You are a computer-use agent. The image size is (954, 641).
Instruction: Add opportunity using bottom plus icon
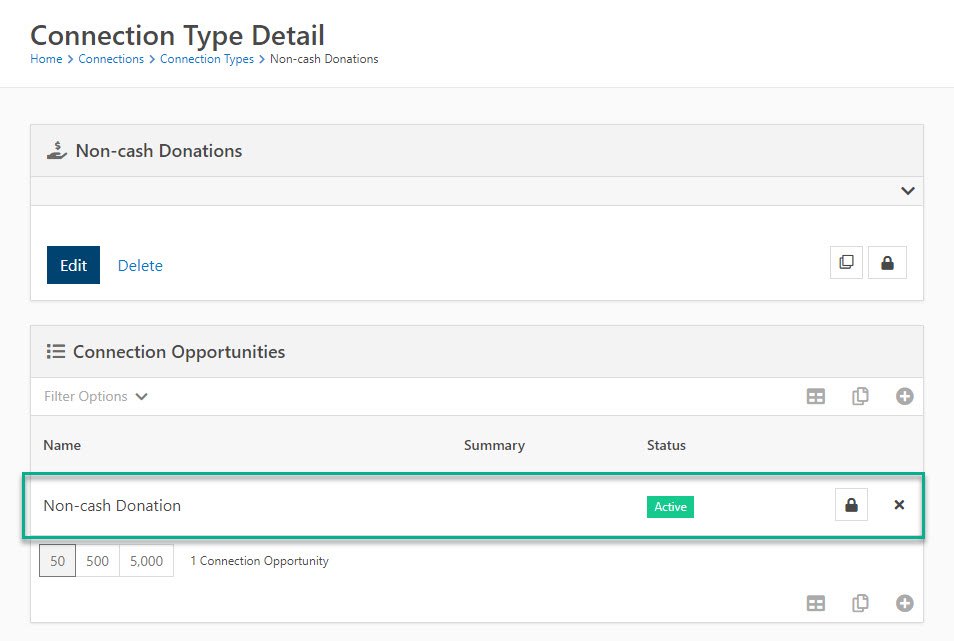pos(905,603)
